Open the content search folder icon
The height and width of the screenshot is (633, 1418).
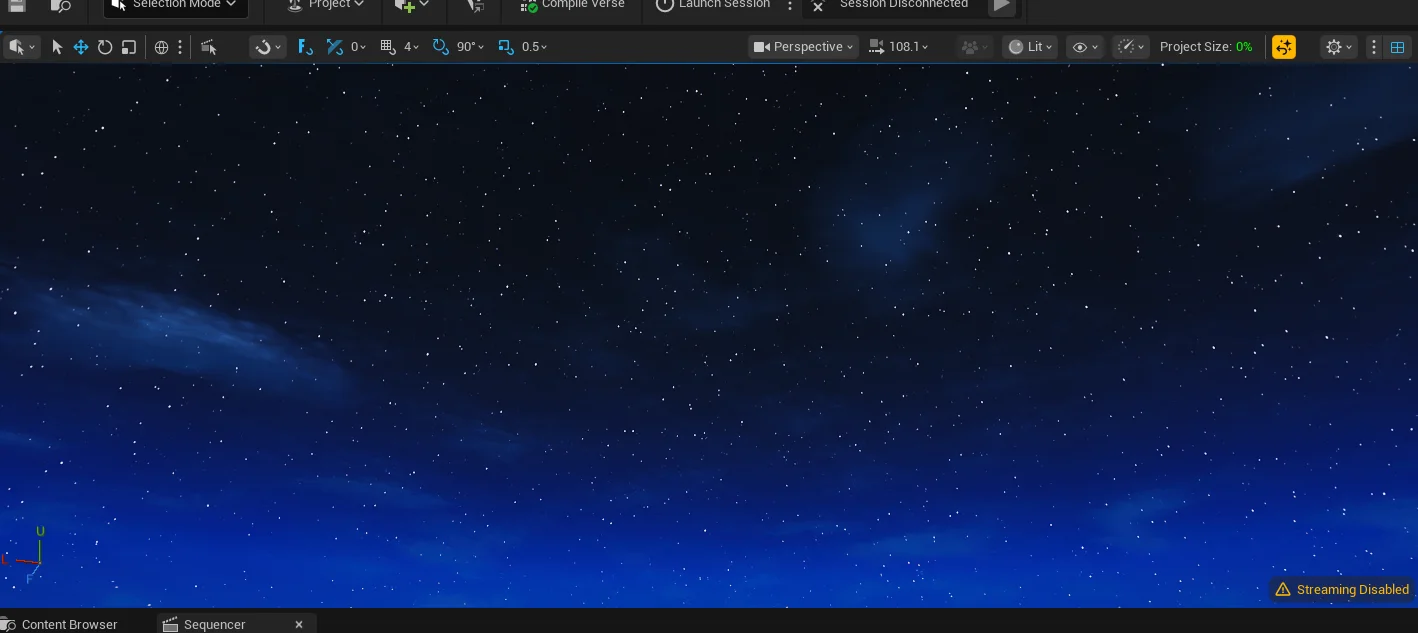click(60, 5)
